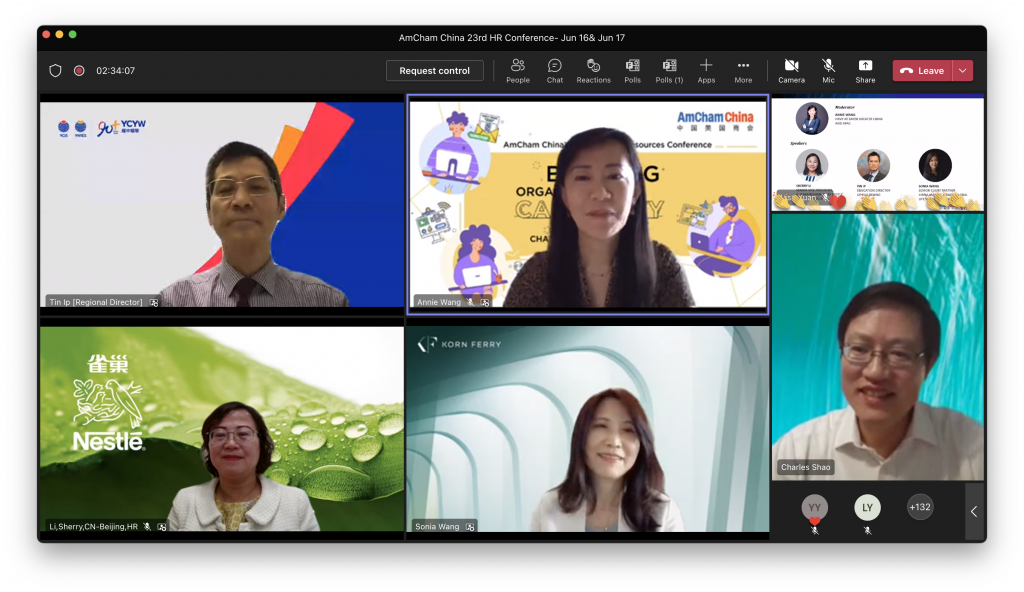Expand the Leave options dropdown arrow
The image size is (1024, 592).
962,70
